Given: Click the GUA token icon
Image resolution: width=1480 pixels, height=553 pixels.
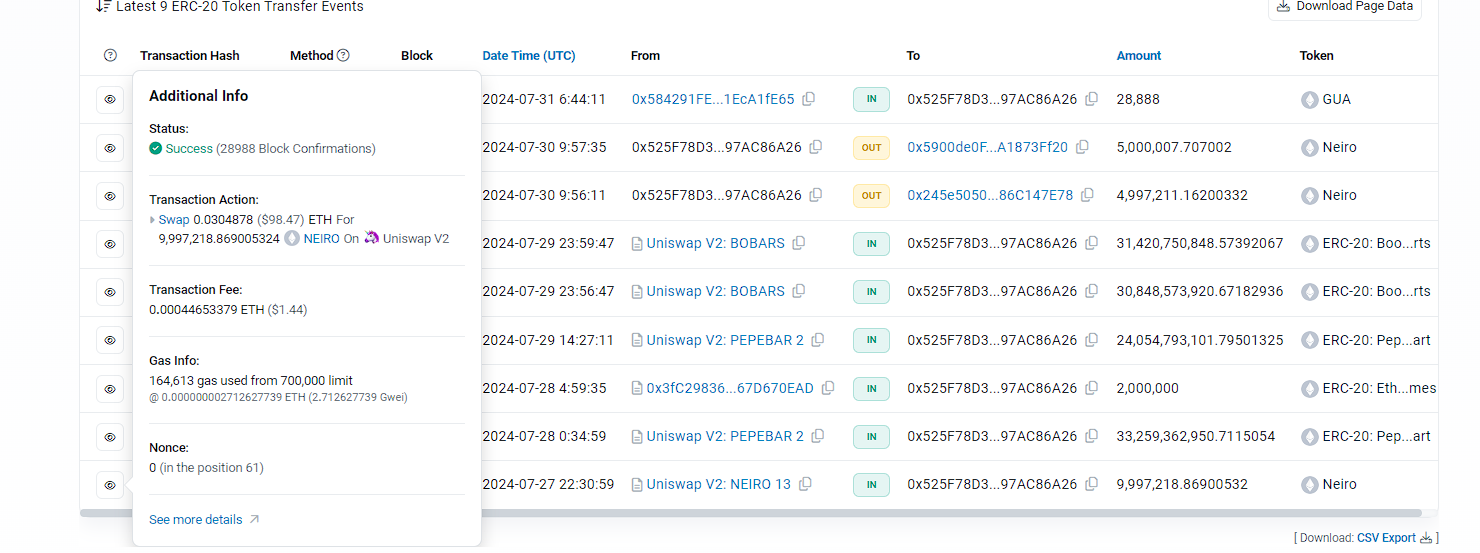Looking at the screenshot, I should pyautogui.click(x=1309, y=99).
